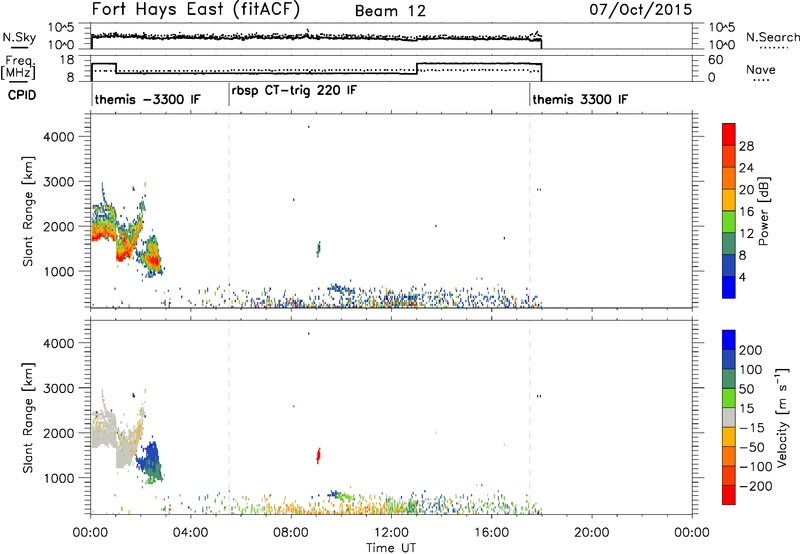Click the date "07/Oct/2015"

click(x=641, y=10)
